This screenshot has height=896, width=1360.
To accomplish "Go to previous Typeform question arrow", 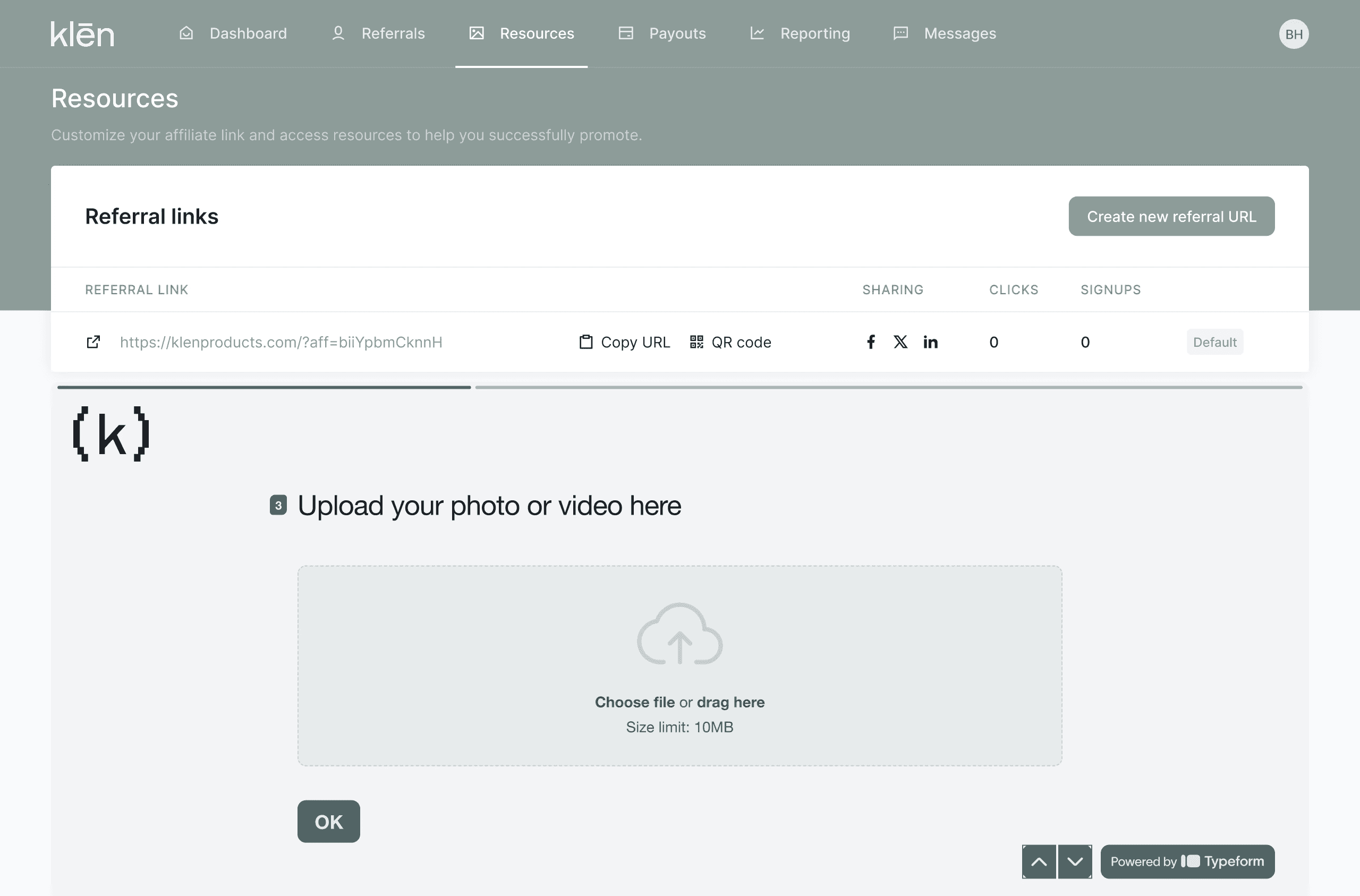I will (1038, 861).
